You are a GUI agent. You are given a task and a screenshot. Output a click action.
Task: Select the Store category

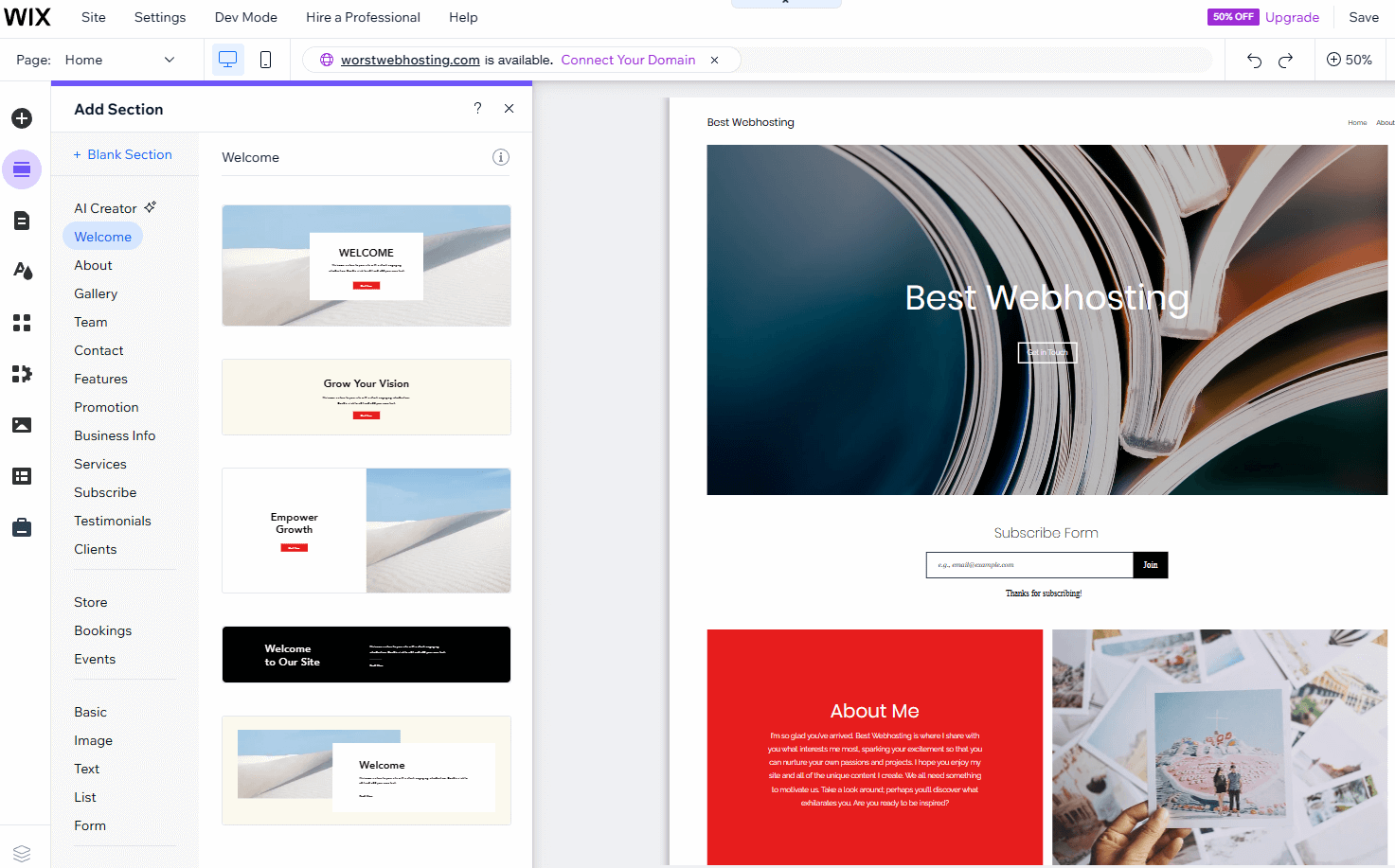point(91,602)
